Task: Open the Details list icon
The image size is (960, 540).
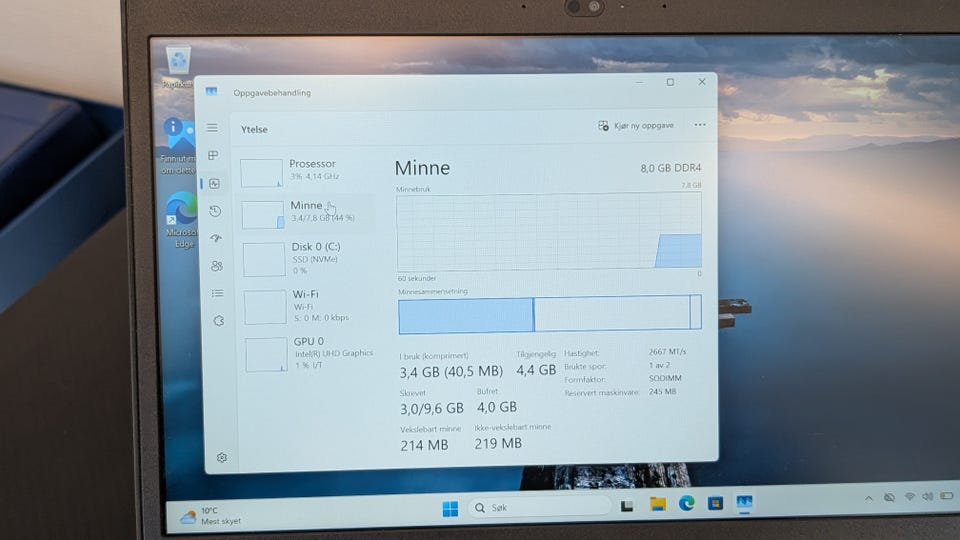Action: point(217,293)
